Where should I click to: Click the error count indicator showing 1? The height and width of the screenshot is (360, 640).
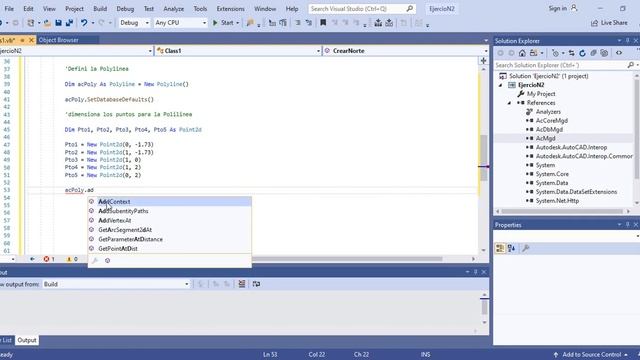[x=49, y=259]
